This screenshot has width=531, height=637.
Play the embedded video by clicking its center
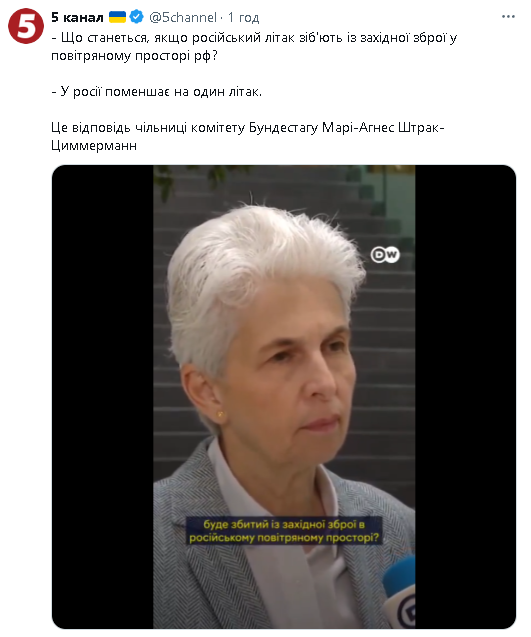click(284, 397)
